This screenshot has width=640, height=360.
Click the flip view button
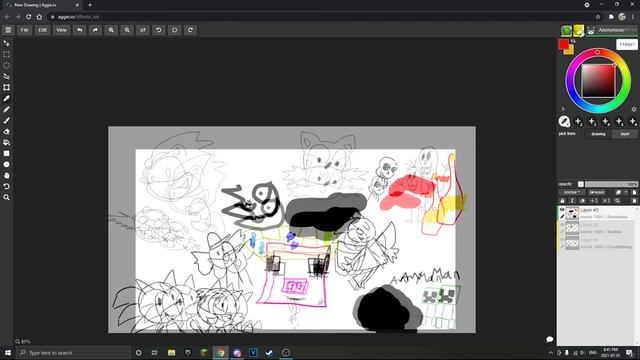[143, 30]
